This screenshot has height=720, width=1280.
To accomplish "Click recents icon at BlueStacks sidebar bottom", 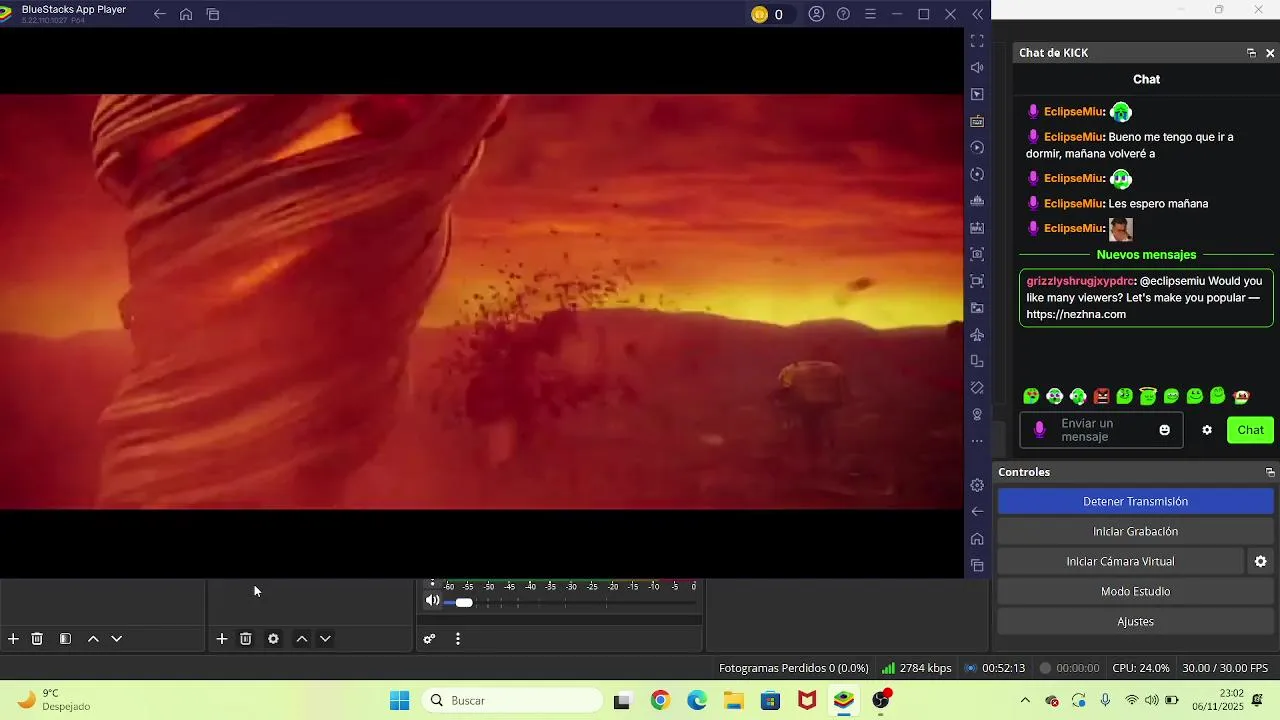I will click(x=977, y=565).
